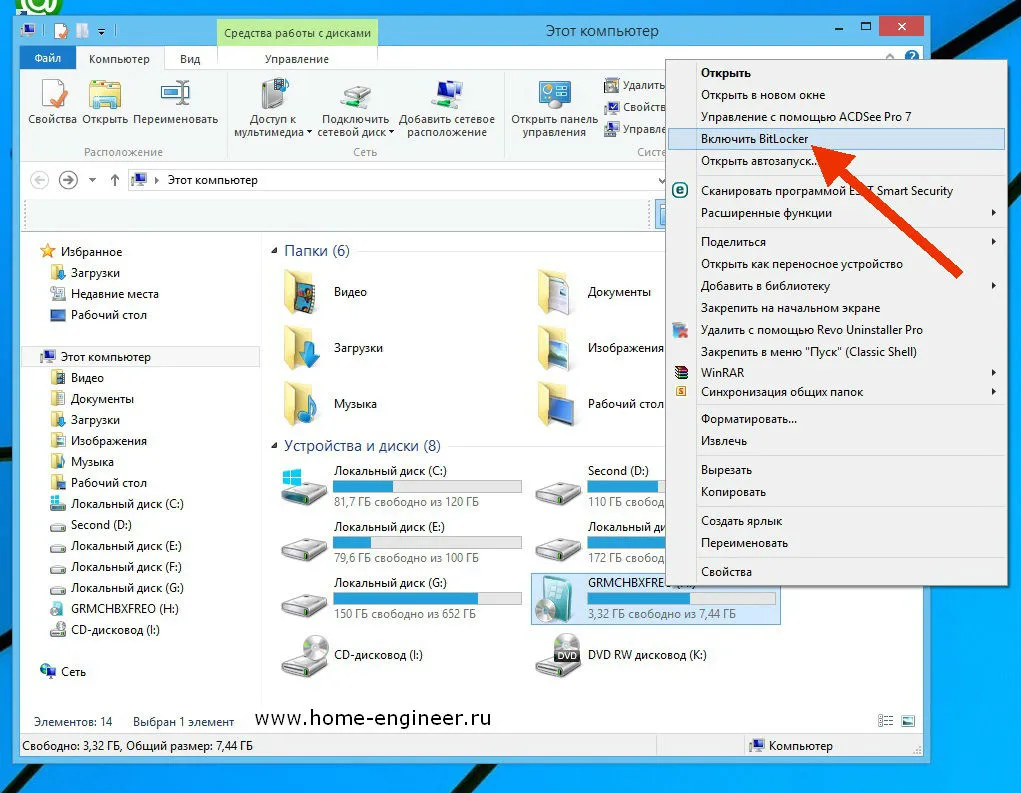Expand Добавить в библиотеку submenu
Image resolution: width=1021 pixels, height=793 pixels.
point(837,286)
